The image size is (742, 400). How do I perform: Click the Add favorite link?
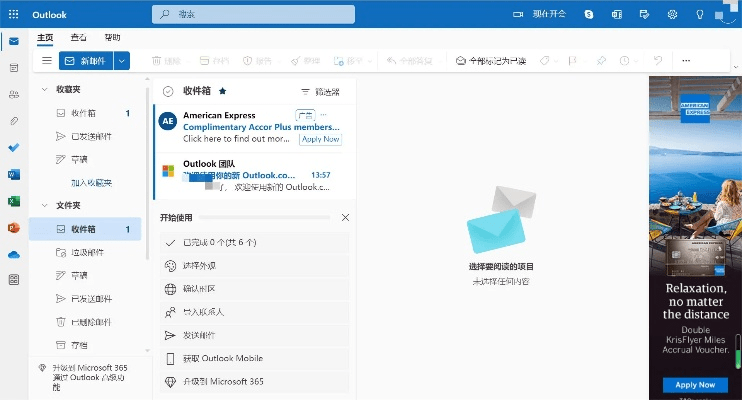(x=91, y=183)
